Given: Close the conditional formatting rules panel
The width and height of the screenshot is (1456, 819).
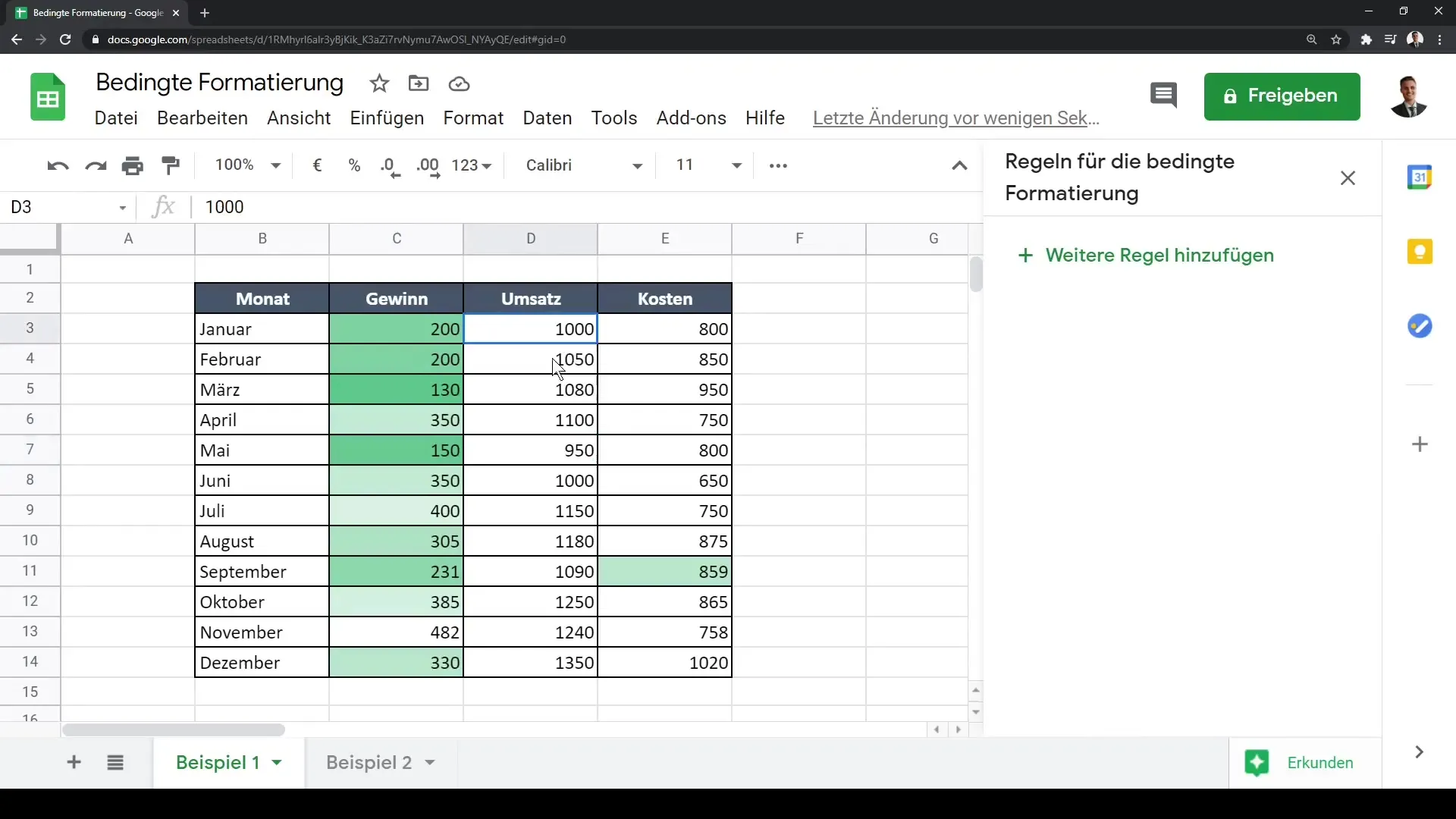Looking at the screenshot, I should (1348, 178).
